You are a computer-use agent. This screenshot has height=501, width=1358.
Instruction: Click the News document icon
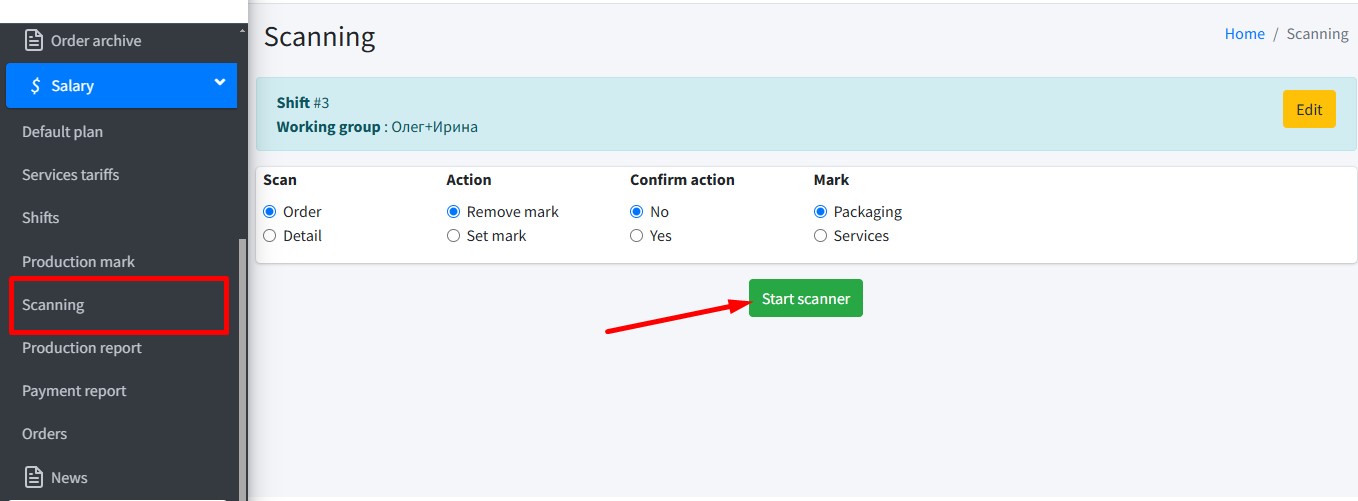(34, 477)
